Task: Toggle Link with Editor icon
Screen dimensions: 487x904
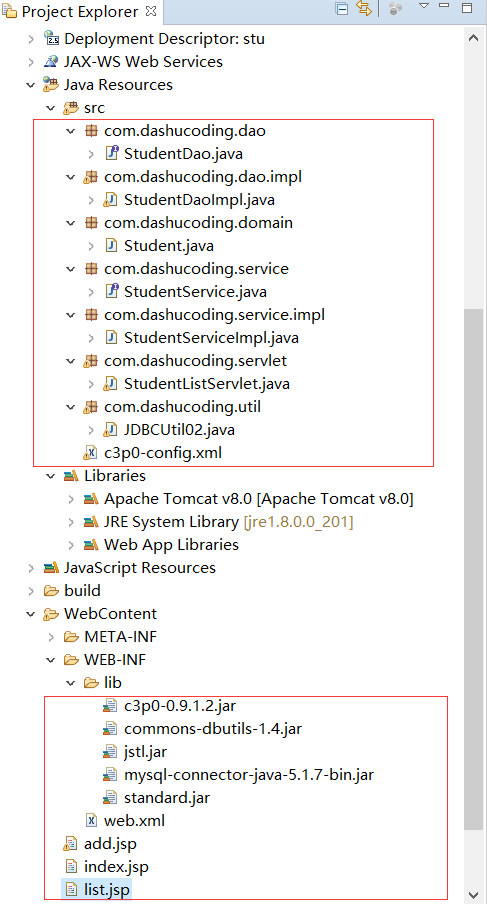Action: [x=364, y=9]
